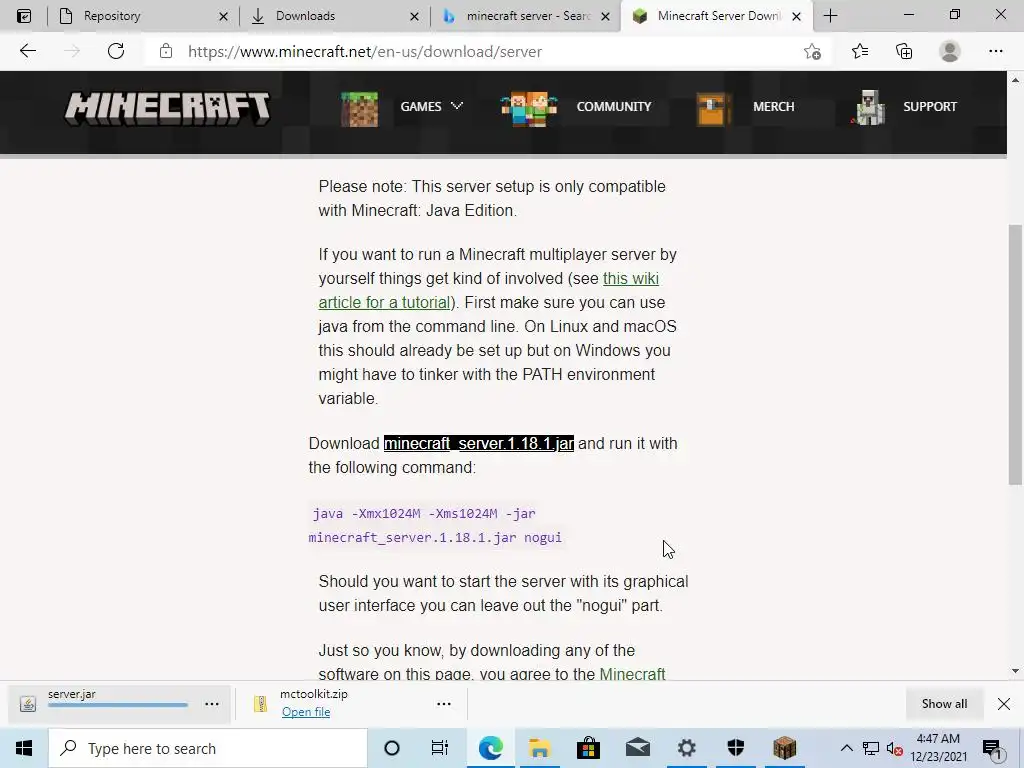Screen dimensions: 1024x768
Task: Click scroll down arrow on scrollbar
Action: [1015, 671]
